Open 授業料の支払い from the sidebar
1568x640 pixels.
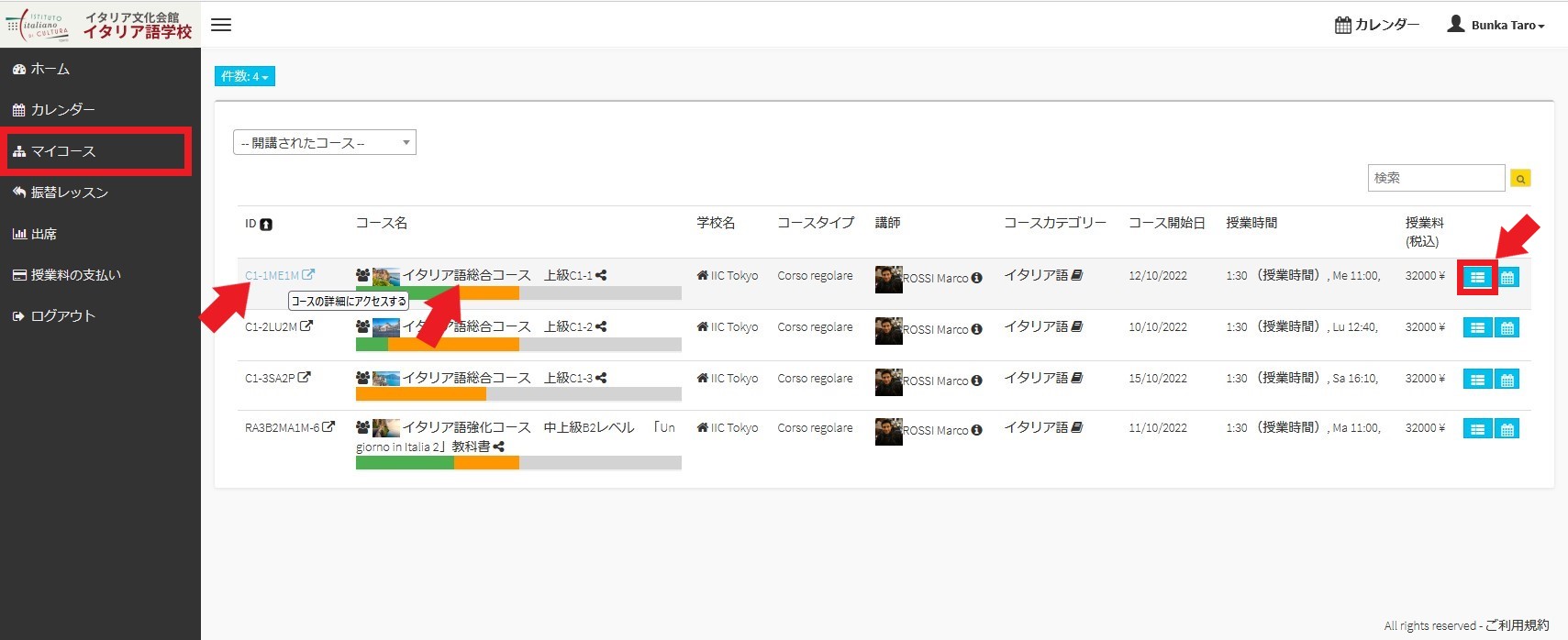(x=75, y=275)
